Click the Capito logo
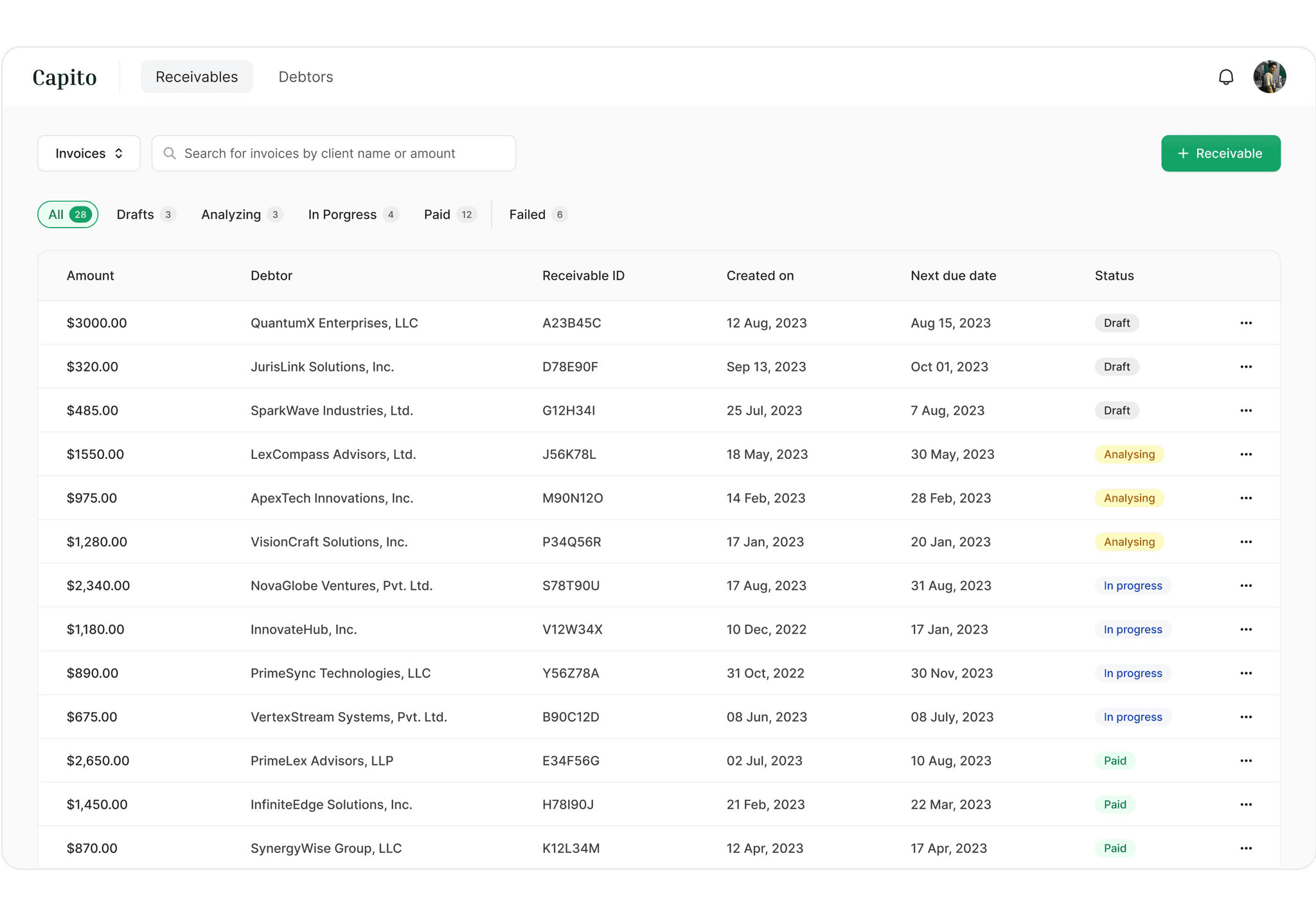Viewport: 1316px width, 916px height. pyautogui.click(x=64, y=77)
